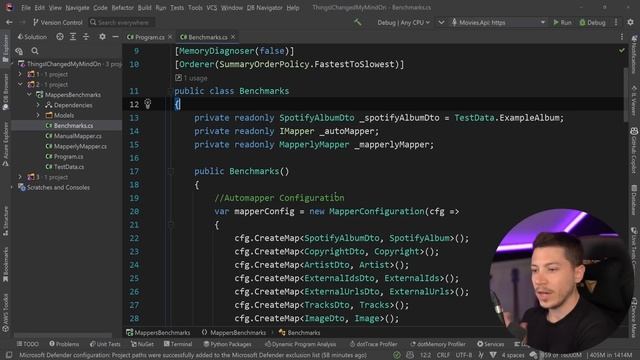Open the Python Packages tool window
Screen dimensions: 640x360
pyautogui.click(x=227, y=344)
